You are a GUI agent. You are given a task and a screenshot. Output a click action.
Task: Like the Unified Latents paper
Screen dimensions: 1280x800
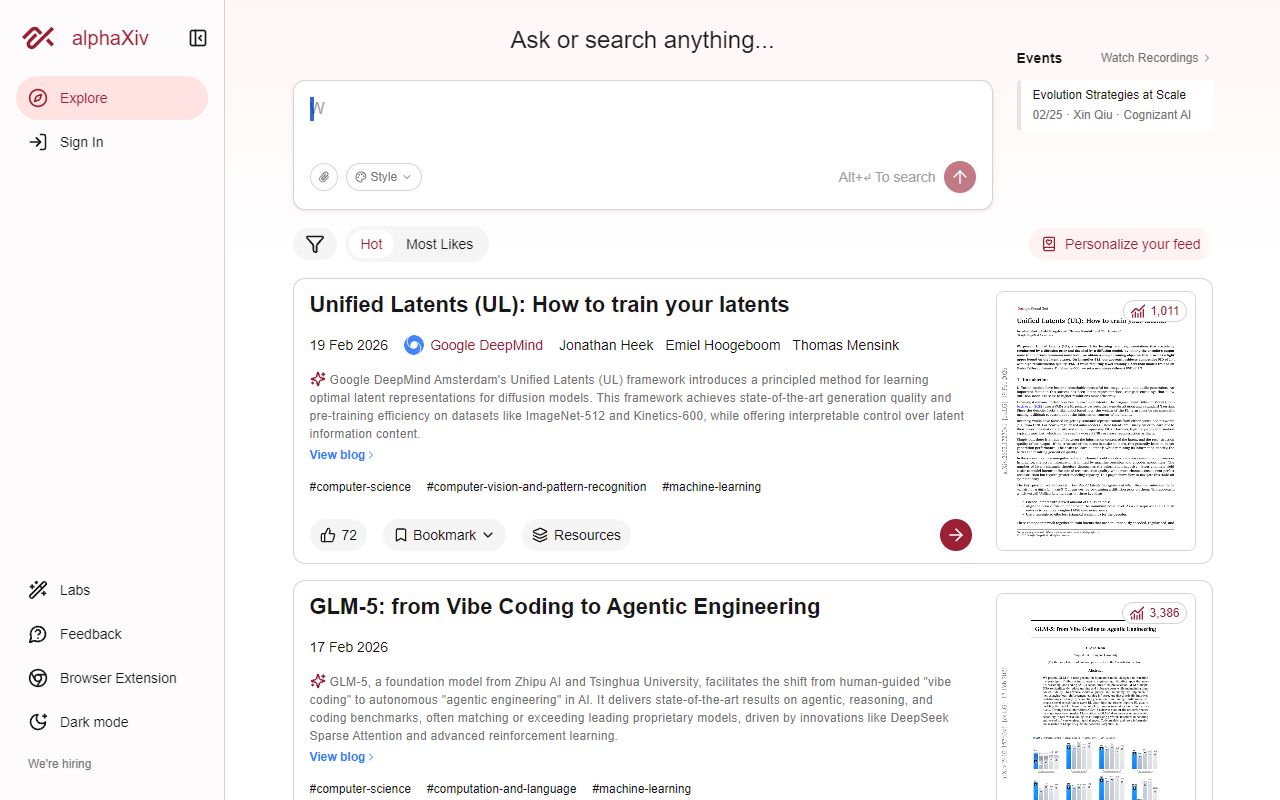[x=338, y=535]
